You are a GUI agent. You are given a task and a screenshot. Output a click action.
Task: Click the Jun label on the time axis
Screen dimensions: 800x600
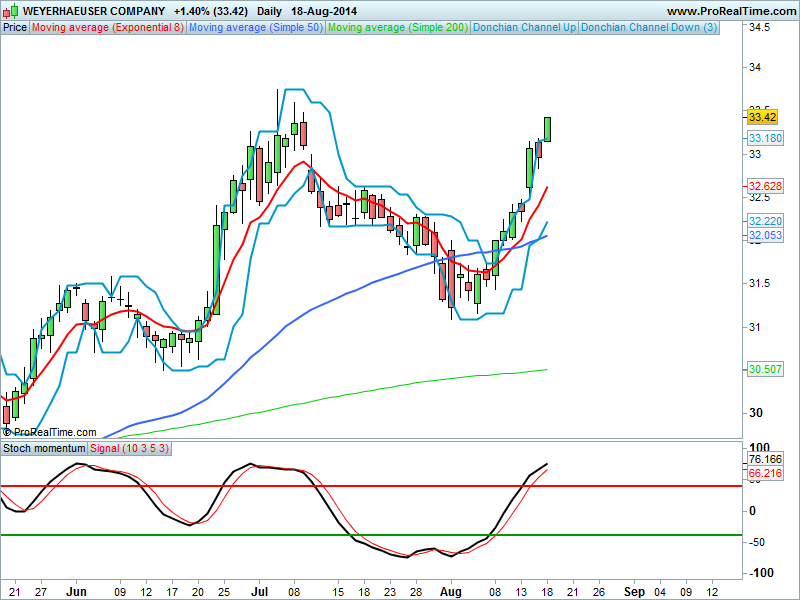(x=77, y=592)
